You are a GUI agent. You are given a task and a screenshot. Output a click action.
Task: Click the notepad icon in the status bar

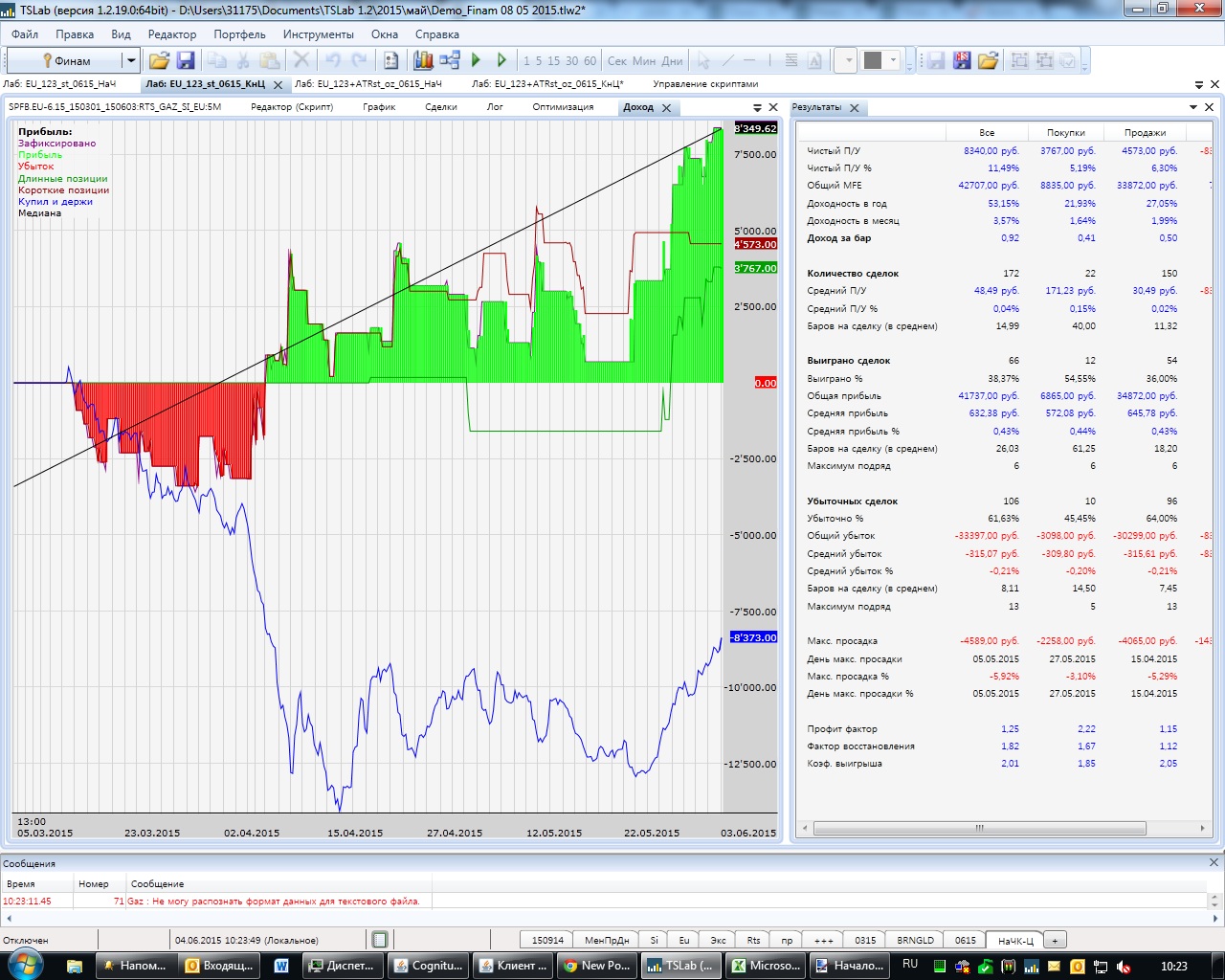click(x=380, y=940)
